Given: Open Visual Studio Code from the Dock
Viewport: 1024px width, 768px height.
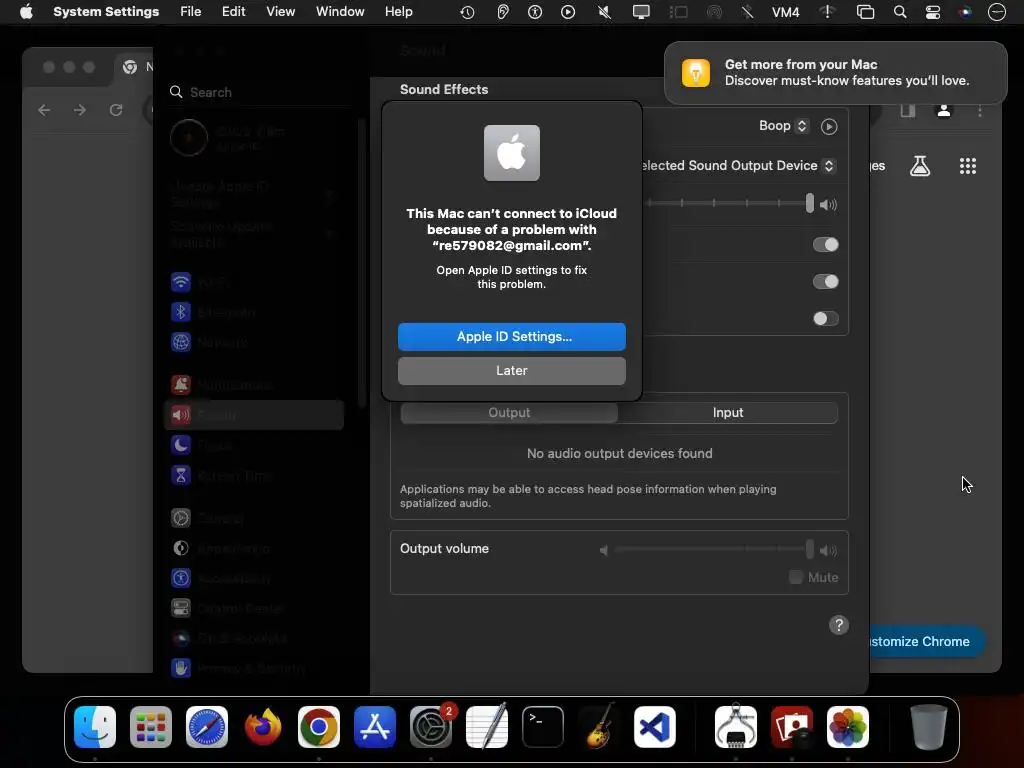Looking at the screenshot, I should [654, 727].
